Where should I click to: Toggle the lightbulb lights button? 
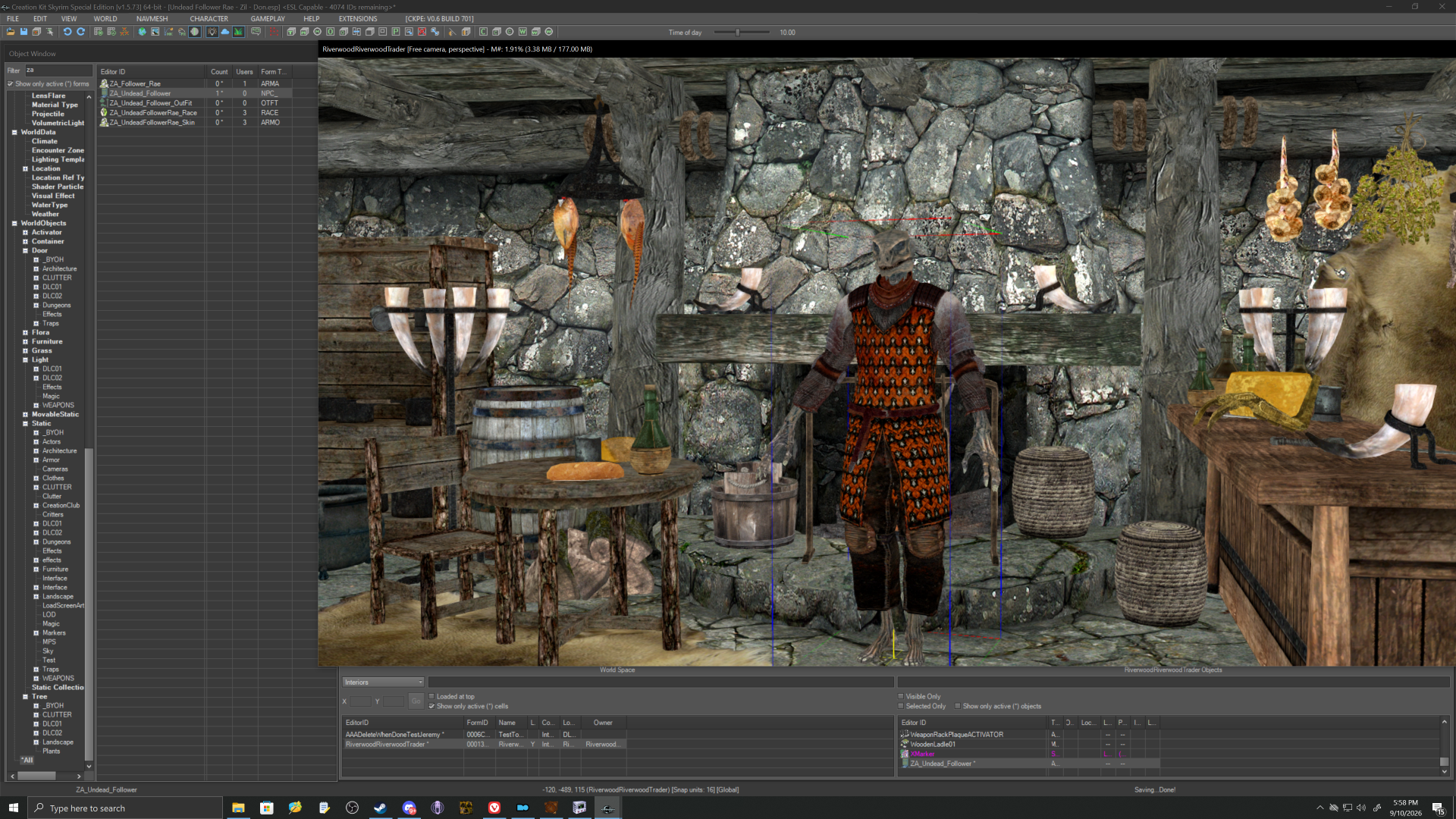tap(212, 32)
